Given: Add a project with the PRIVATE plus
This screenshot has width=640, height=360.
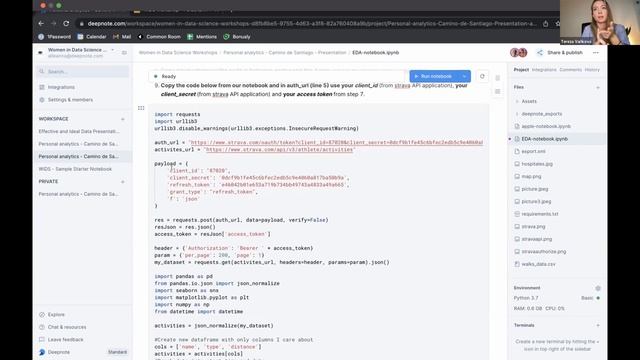Looking at the screenshot, I should (123, 182).
